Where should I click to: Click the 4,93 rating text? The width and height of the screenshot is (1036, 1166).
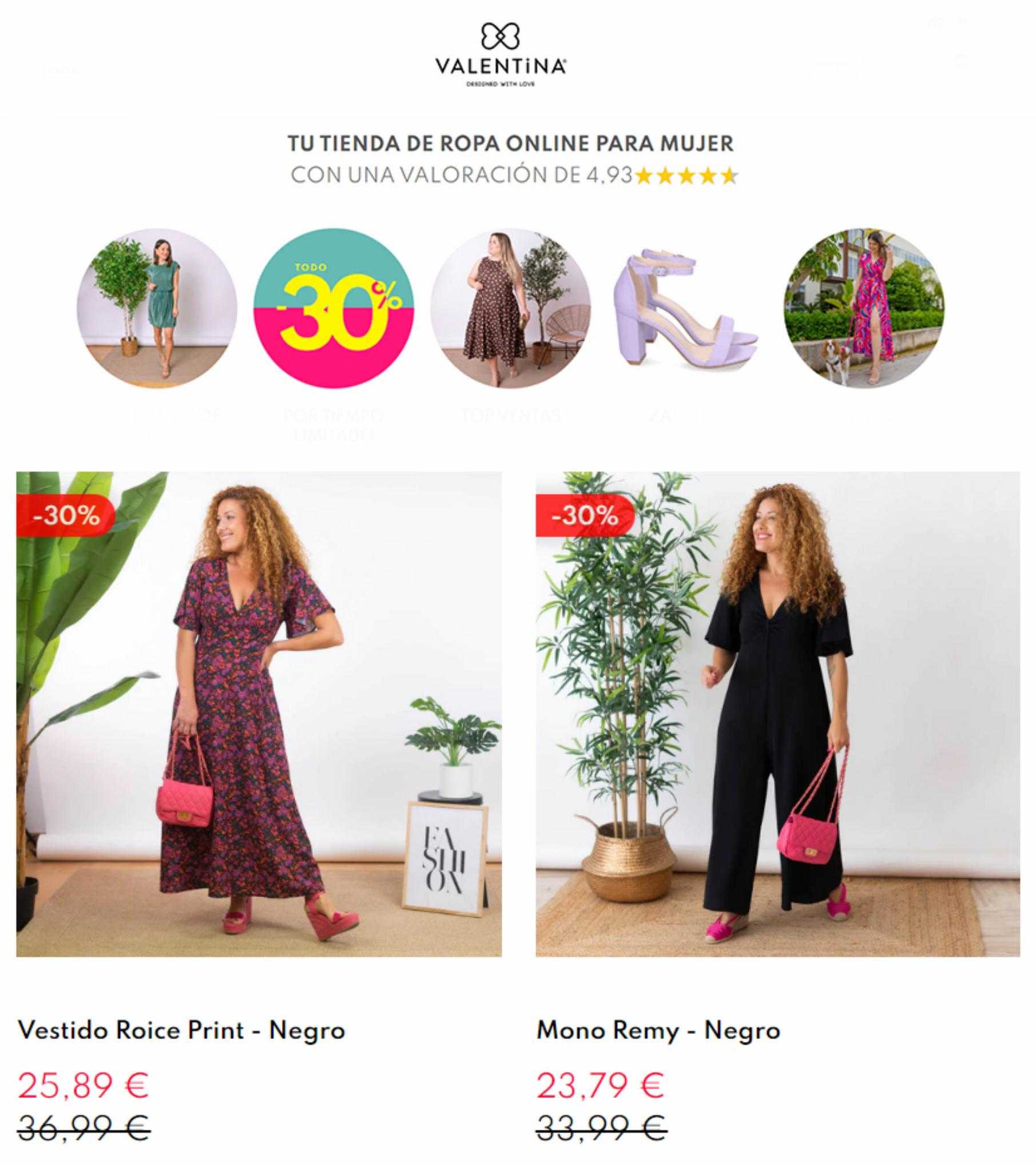tap(609, 175)
